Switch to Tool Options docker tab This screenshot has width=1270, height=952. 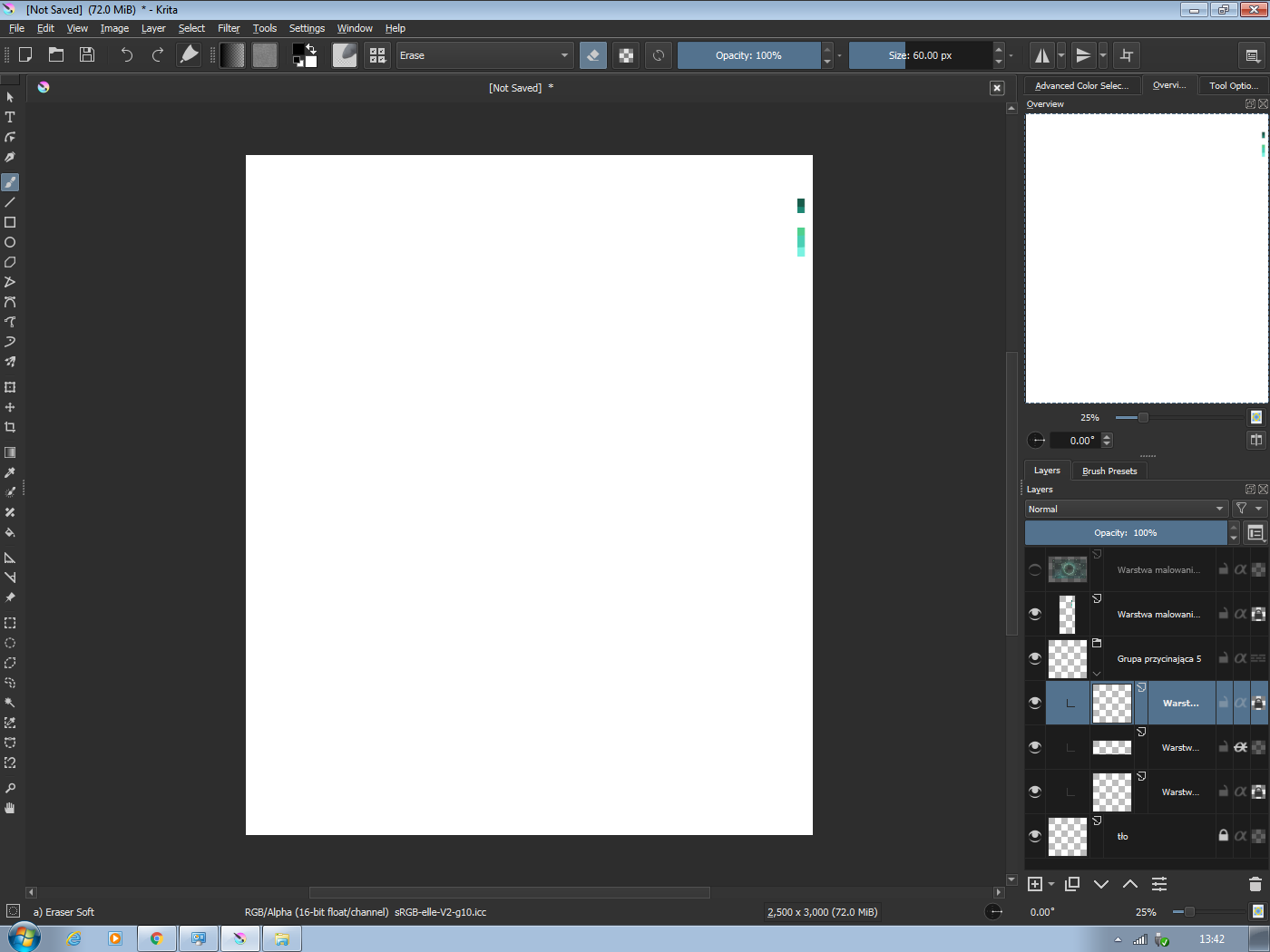[x=1233, y=85]
